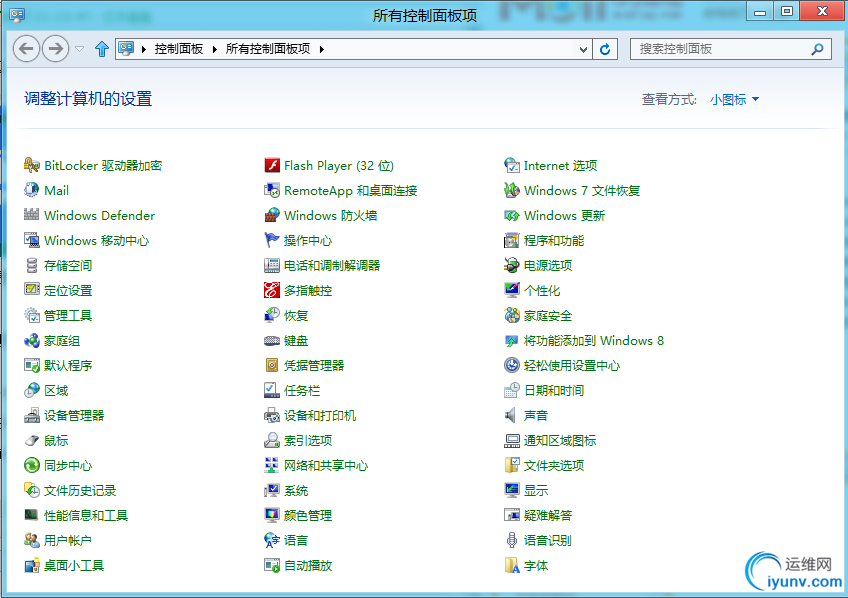Open the 轻松使用设置中心 icon

512,365
